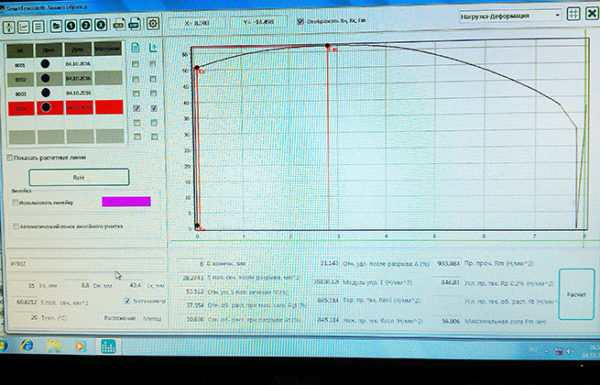The height and width of the screenshot is (385, 600).
Task: Enable 'Использовать линейку' checkbox
Action: (x=15, y=202)
